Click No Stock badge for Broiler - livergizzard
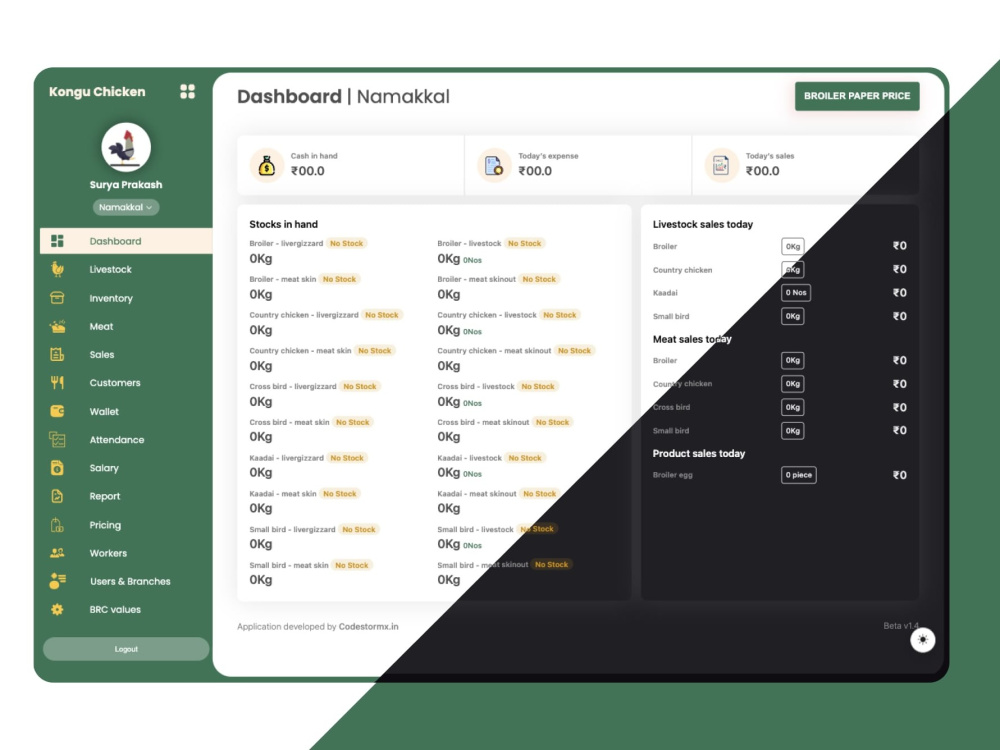 click(346, 243)
